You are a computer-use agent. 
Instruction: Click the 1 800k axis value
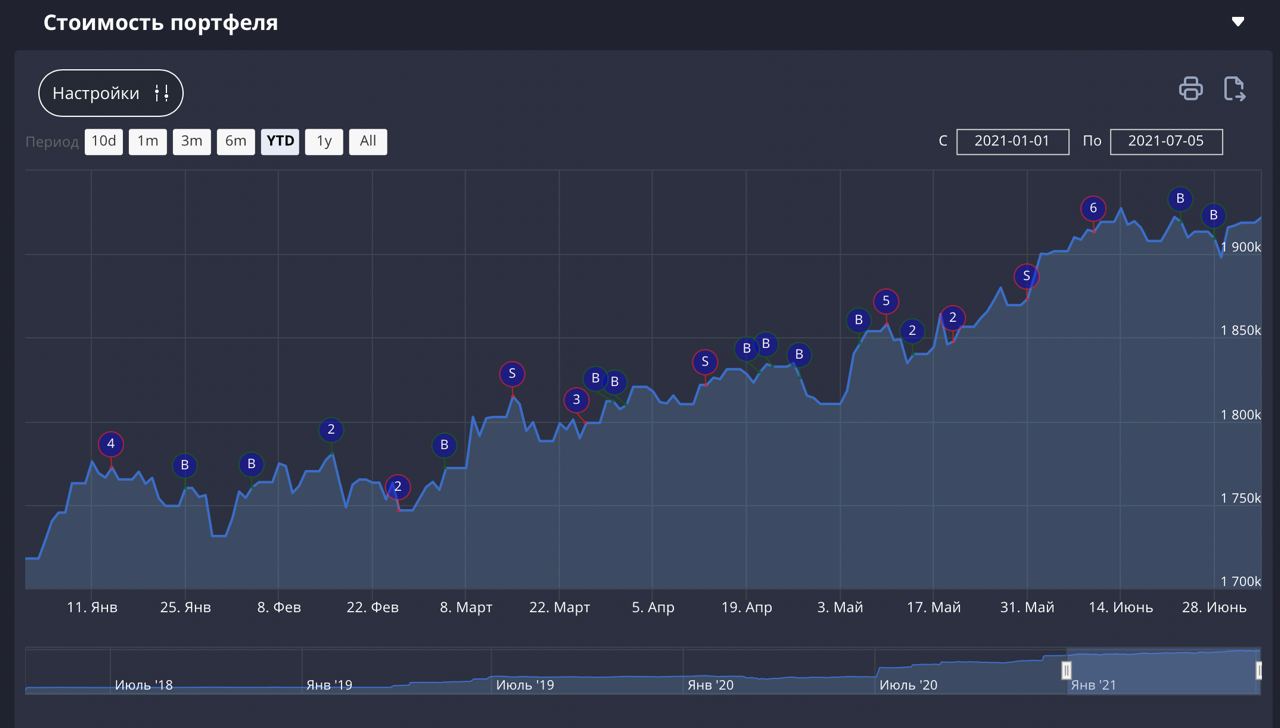coord(1241,414)
